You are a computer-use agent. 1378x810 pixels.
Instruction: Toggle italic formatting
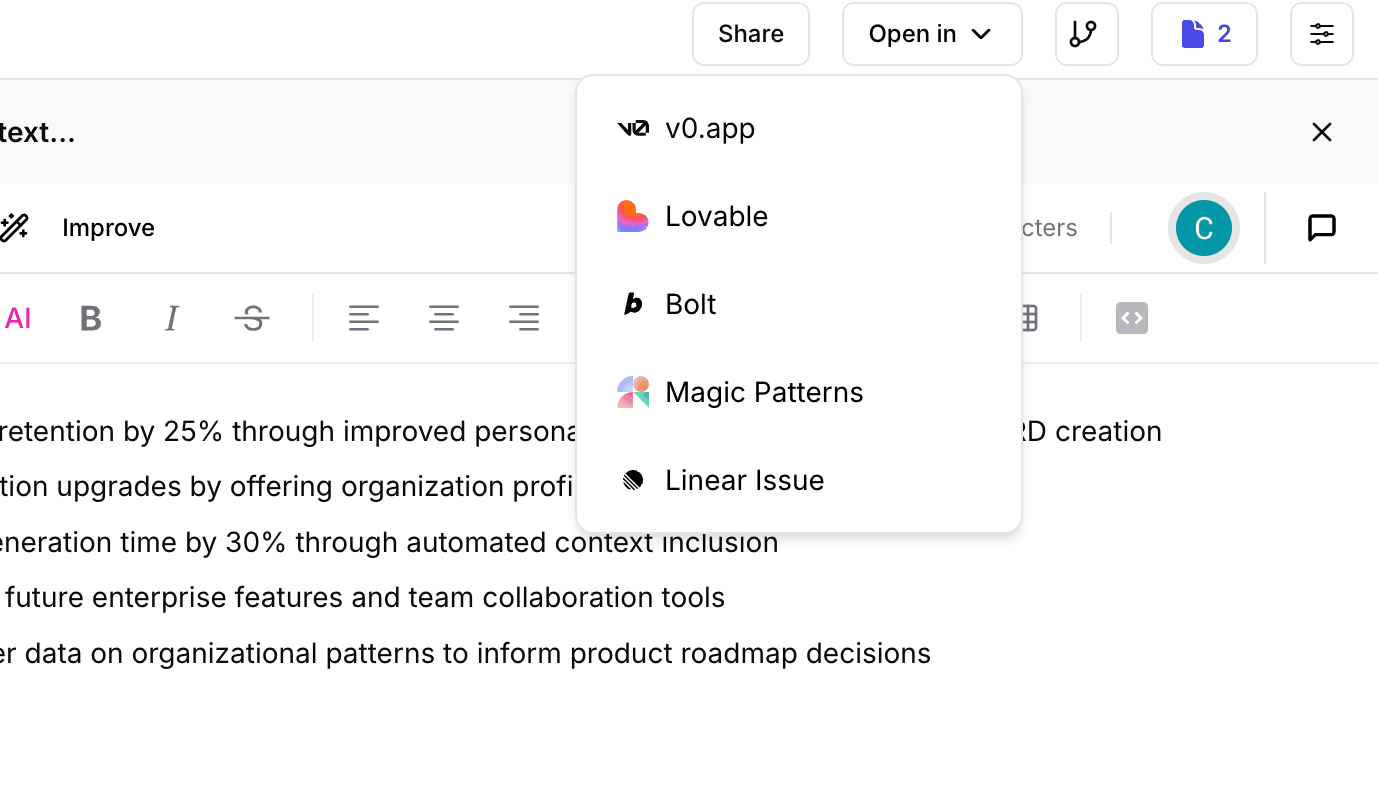pos(171,318)
